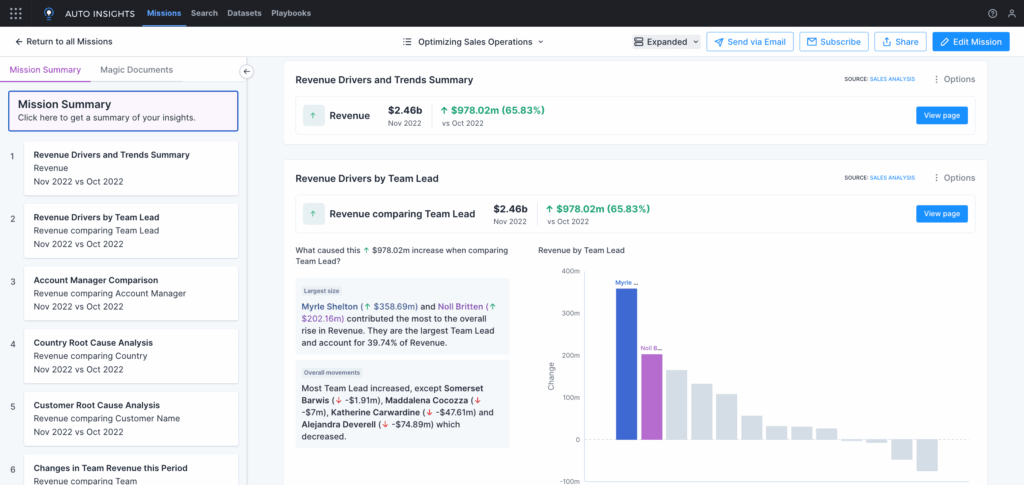Open the help question mark icon

992,13
